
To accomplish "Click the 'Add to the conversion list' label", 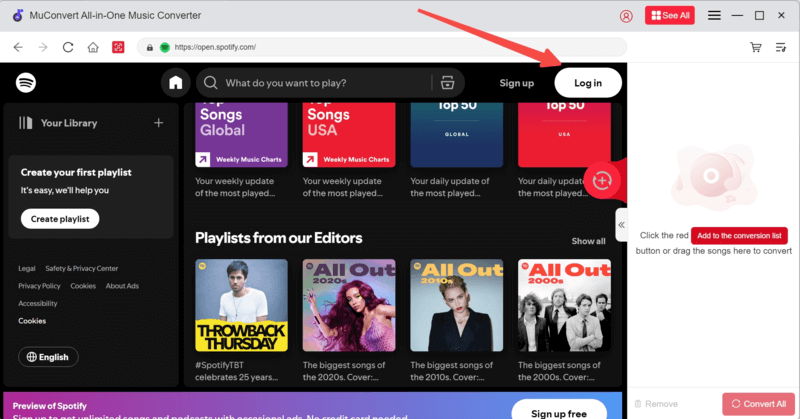I will pyautogui.click(x=739, y=235).
